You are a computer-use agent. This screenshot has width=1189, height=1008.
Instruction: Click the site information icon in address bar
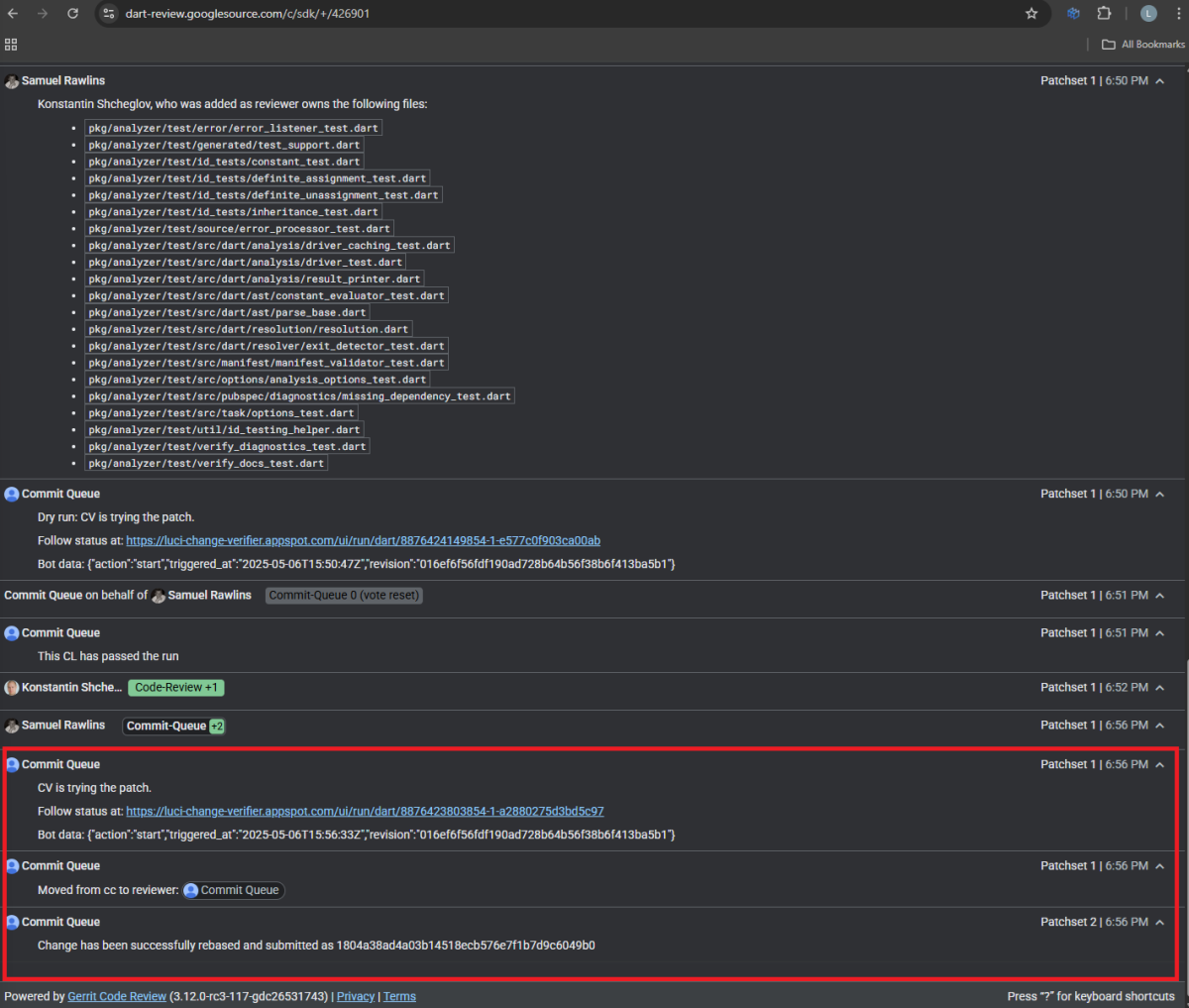pos(107,14)
